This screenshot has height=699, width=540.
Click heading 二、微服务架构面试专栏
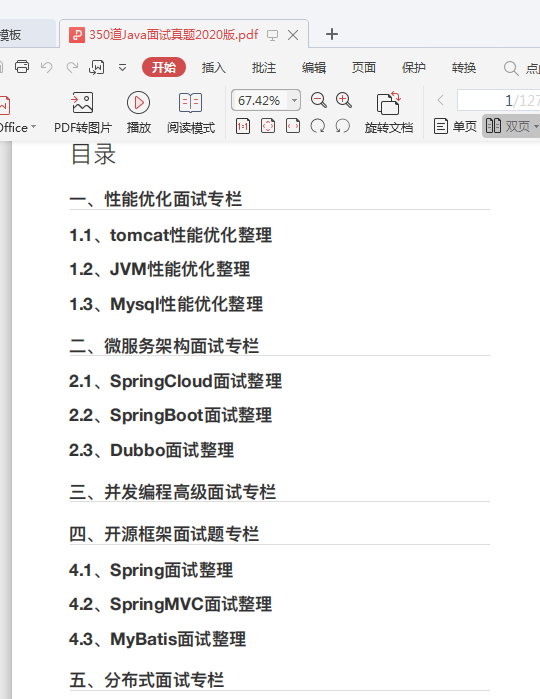[x=164, y=346]
